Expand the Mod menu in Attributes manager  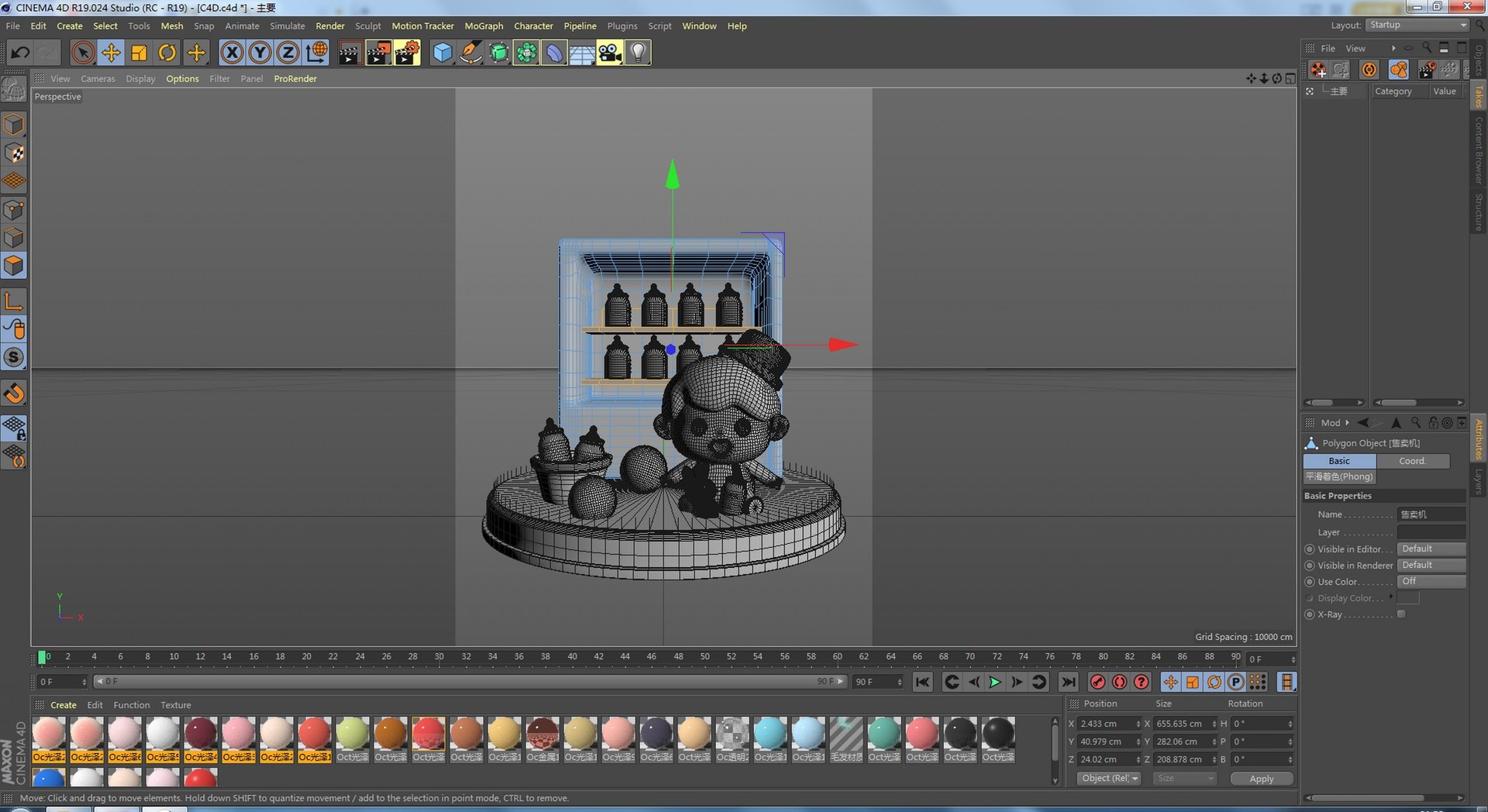pyautogui.click(x=1335, y=422)
